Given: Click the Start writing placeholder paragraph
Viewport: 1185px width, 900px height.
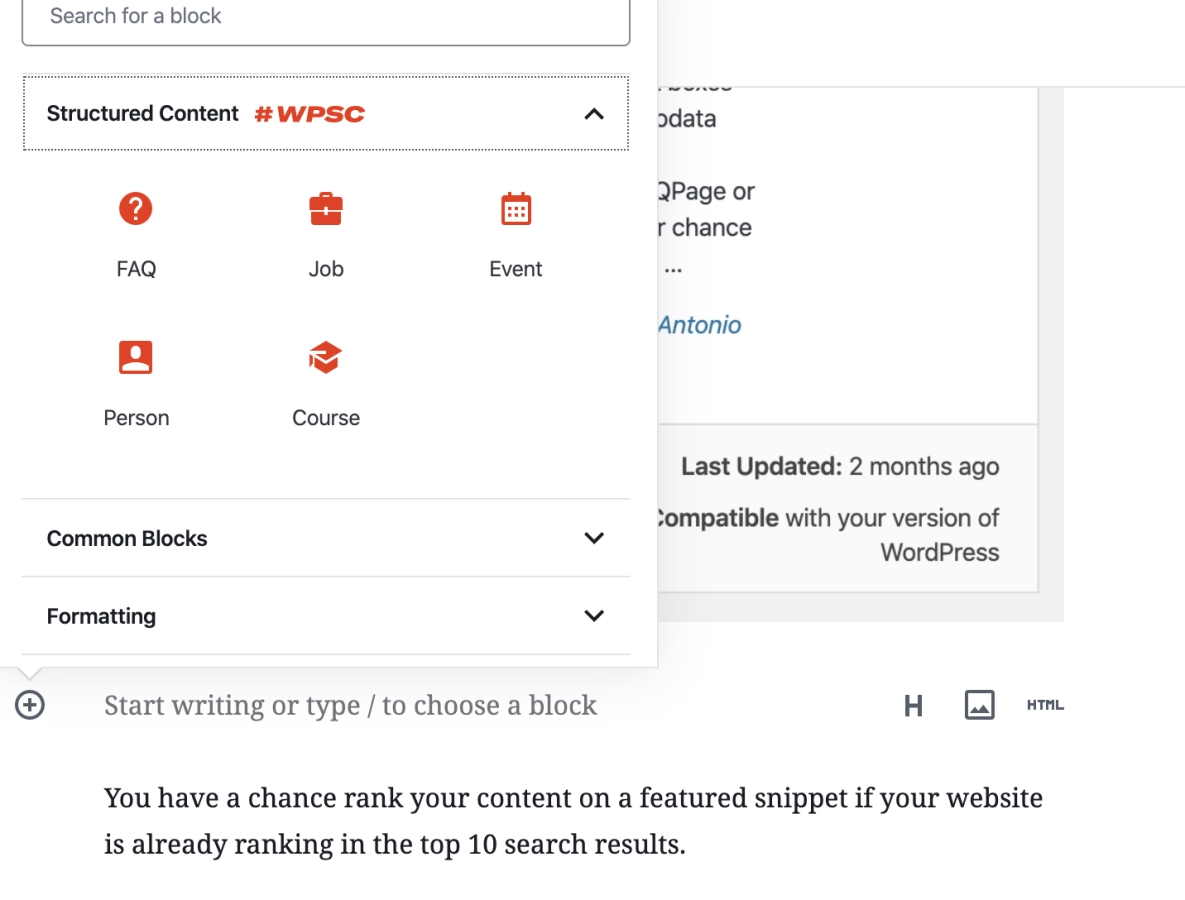Looking at the screenshot, I should (x=351, y=705).
